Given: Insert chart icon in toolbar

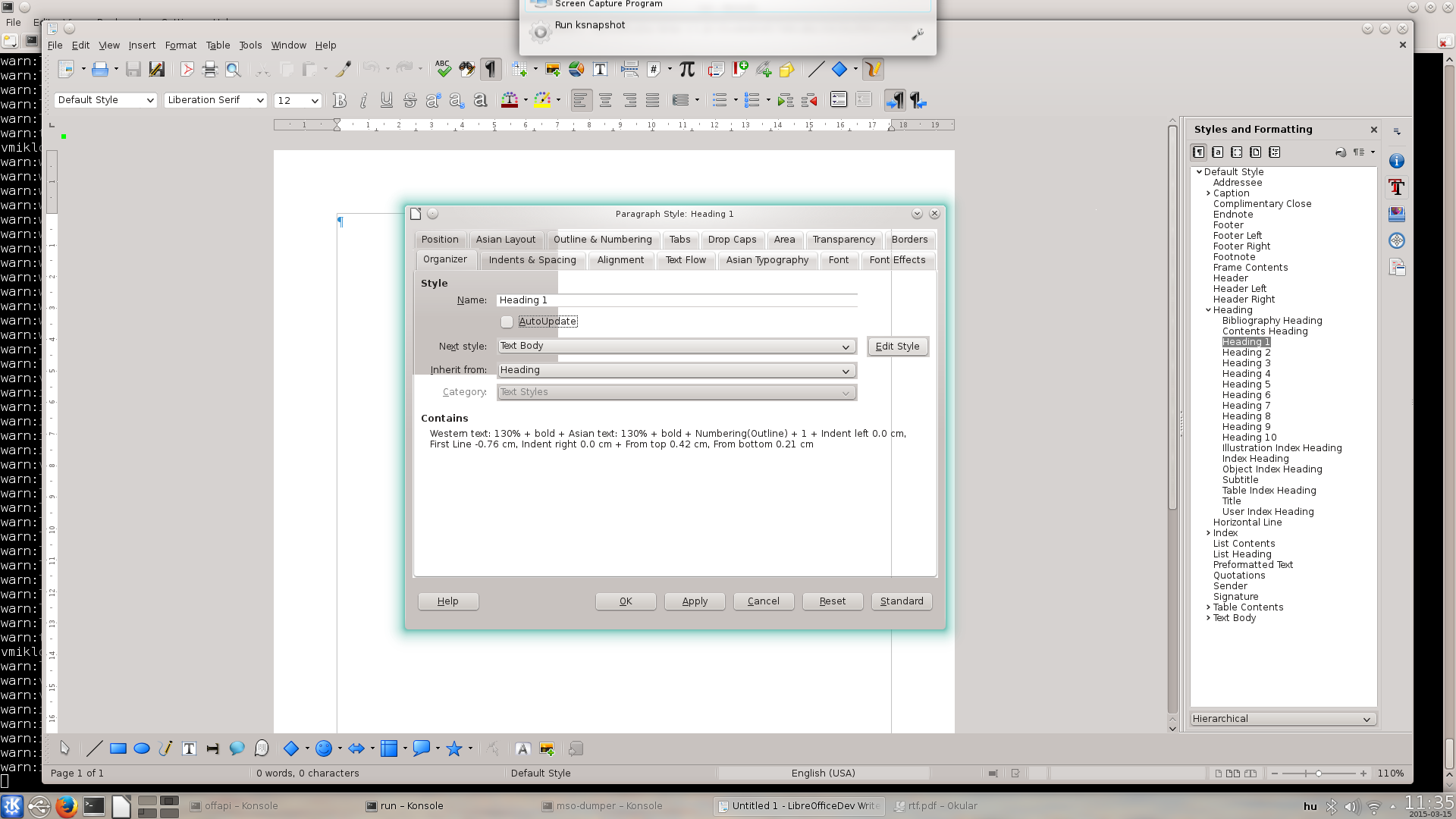Looking at the screenshot, I should (x=576, y=70).
